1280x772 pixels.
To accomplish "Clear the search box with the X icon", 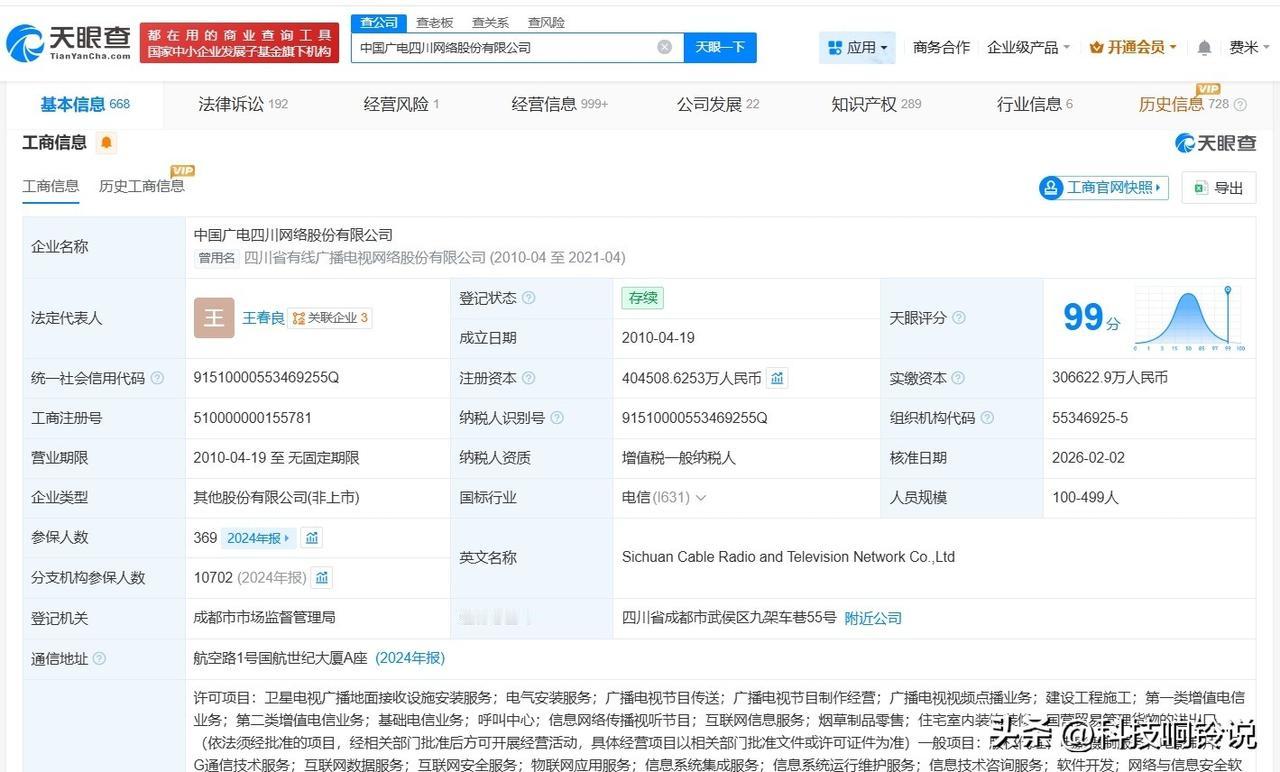I will pos(664,47).
